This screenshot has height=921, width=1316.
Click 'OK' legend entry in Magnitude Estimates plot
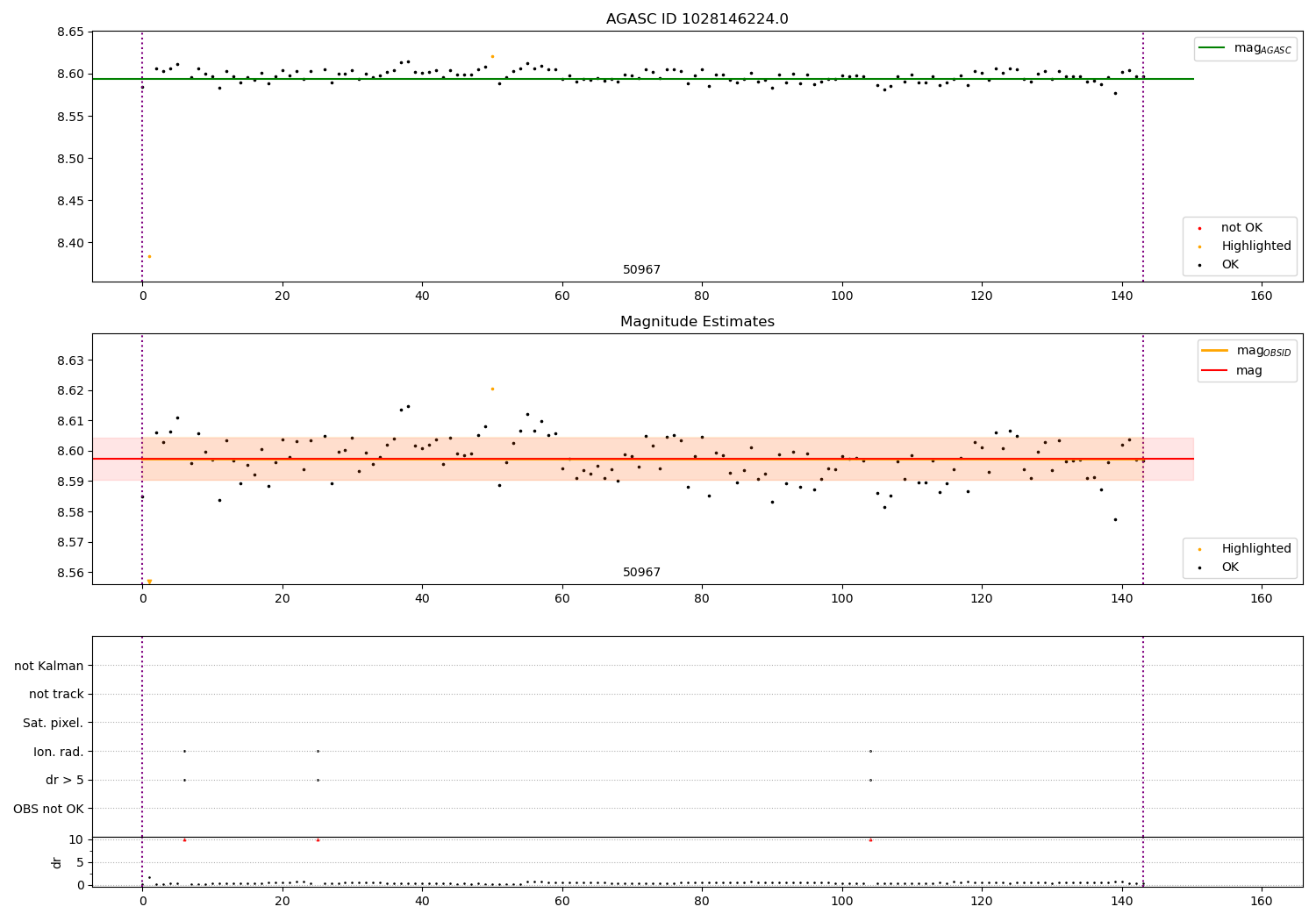click(x=1219, y=568)
